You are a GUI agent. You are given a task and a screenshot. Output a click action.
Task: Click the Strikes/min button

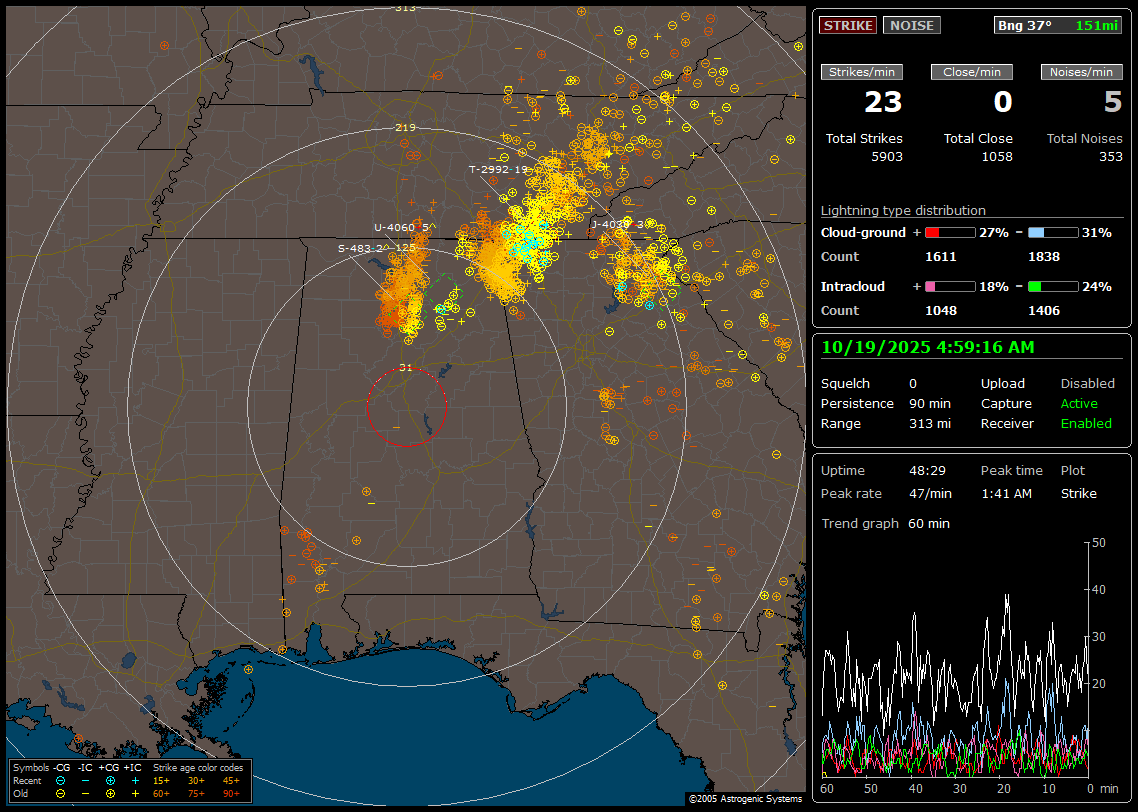click(862, 72)
